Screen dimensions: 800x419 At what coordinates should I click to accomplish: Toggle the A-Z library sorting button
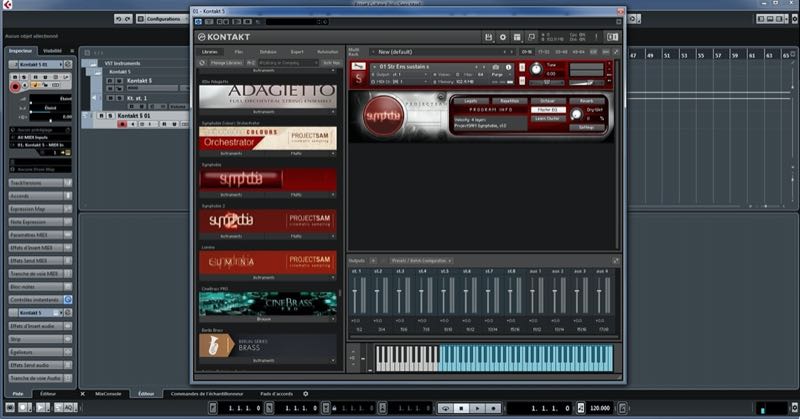(x=251, y=63)
